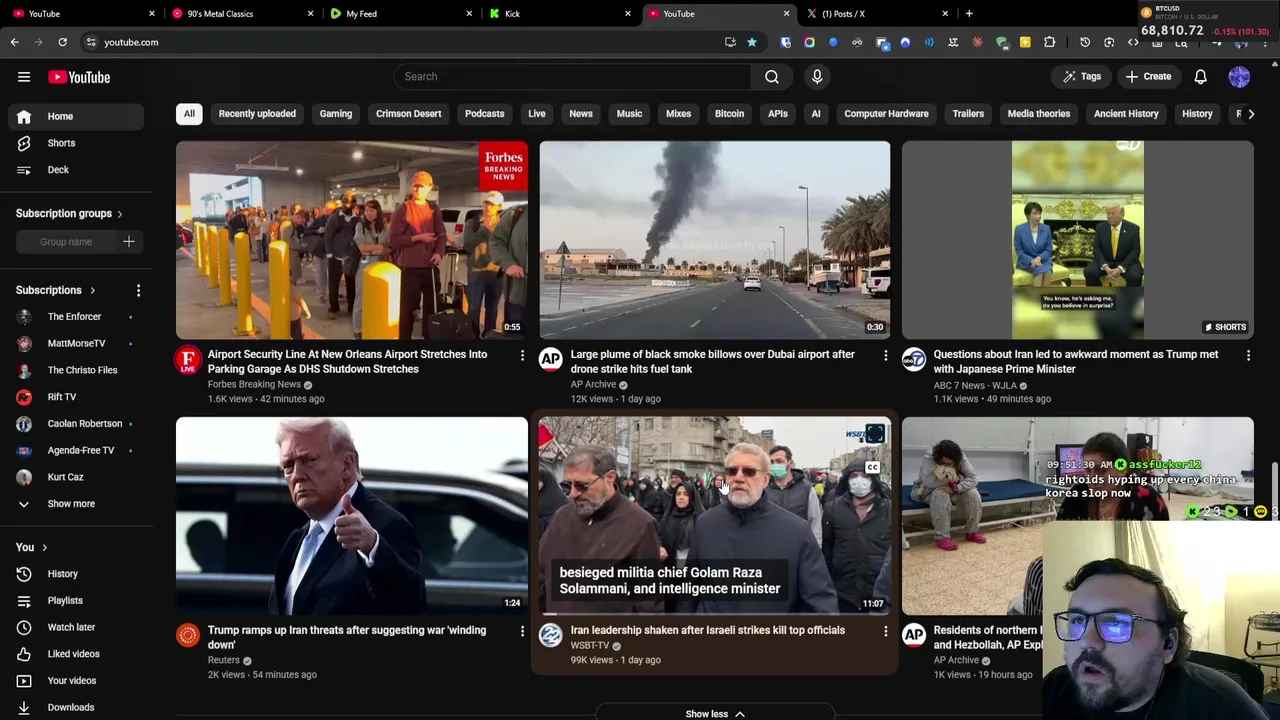Open MattMorseTV subscription
1280x720 pixels.
point(76,344)
